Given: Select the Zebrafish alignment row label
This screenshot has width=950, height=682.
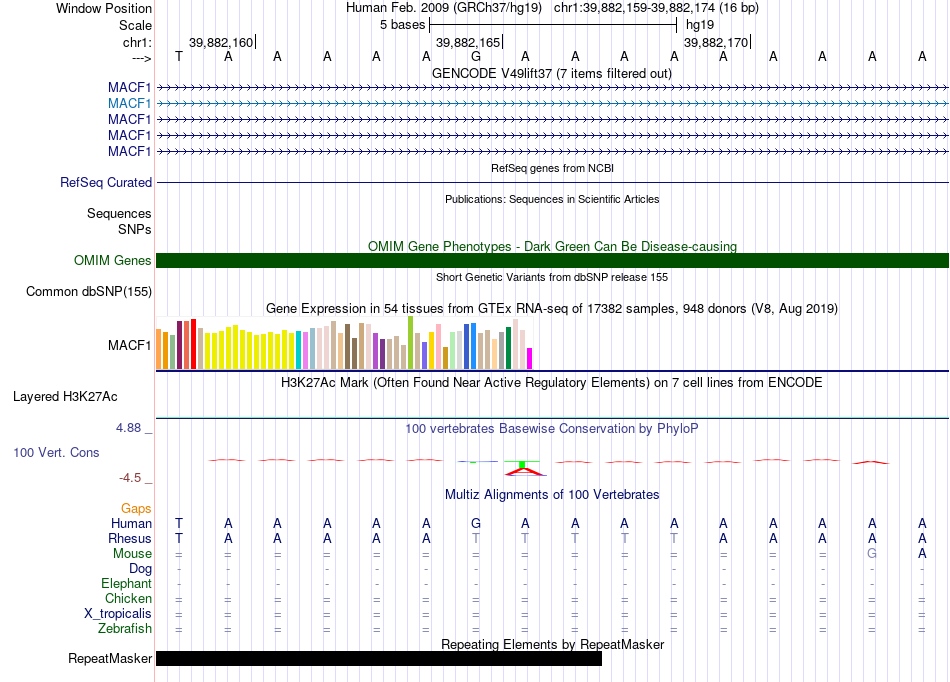Looking at the screenshot, I should [125, 629].
